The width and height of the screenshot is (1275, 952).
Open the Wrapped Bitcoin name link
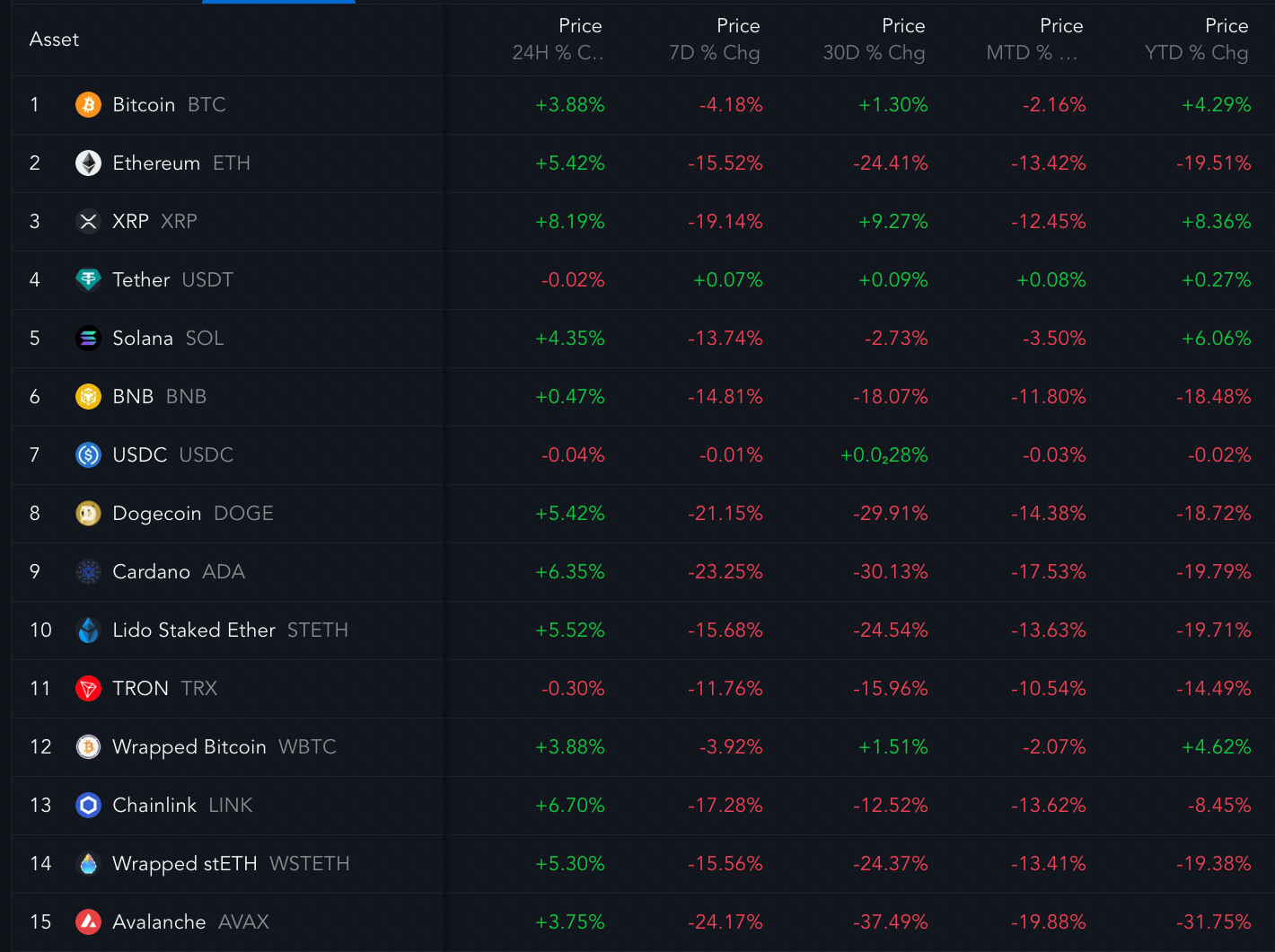point(189,747)
